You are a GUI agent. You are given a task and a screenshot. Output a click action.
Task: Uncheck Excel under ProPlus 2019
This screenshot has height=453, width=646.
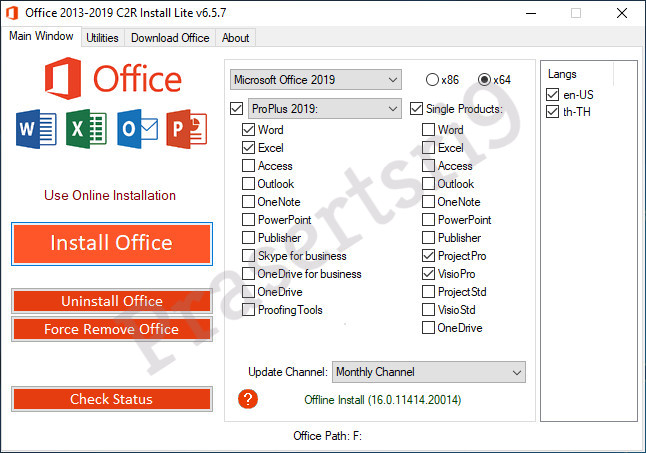pyautogui.click(x=248, y=148)
